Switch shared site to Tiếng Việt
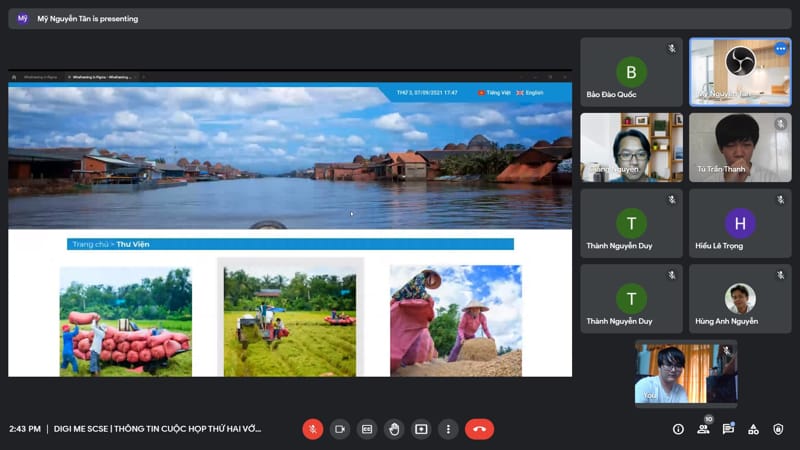 (x=494, y=92)
